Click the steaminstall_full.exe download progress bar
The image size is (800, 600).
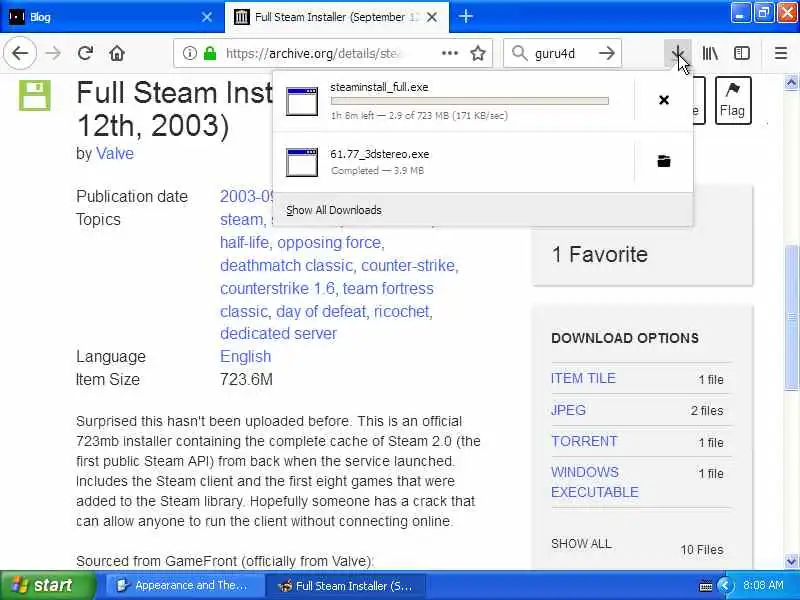tap(469, 101)
